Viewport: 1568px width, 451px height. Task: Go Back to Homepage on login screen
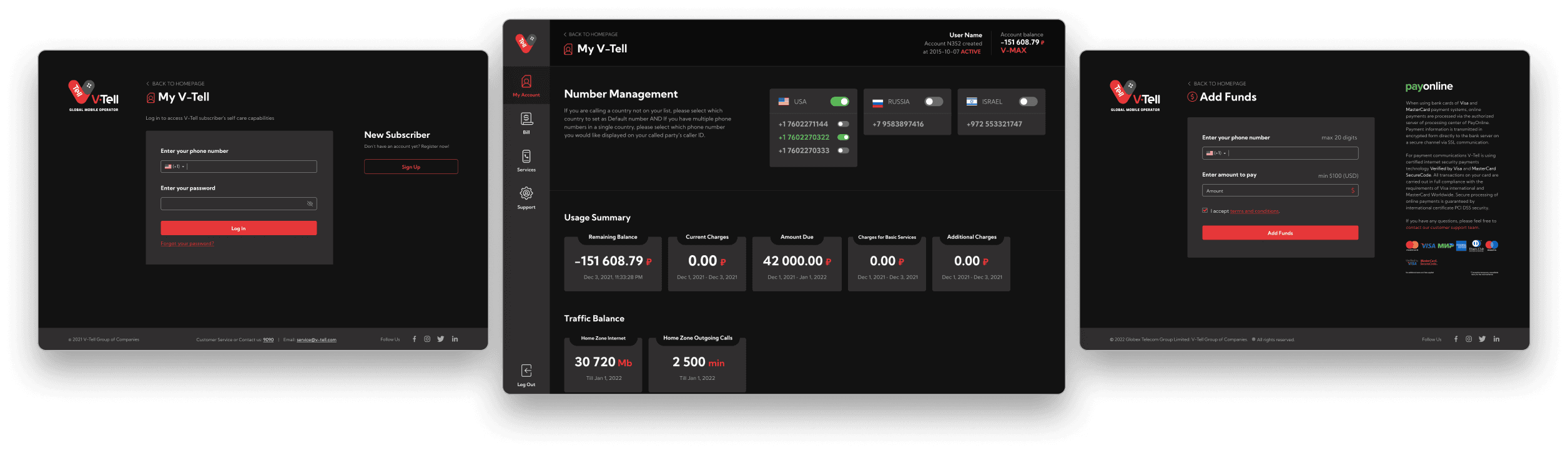point(175,84)
